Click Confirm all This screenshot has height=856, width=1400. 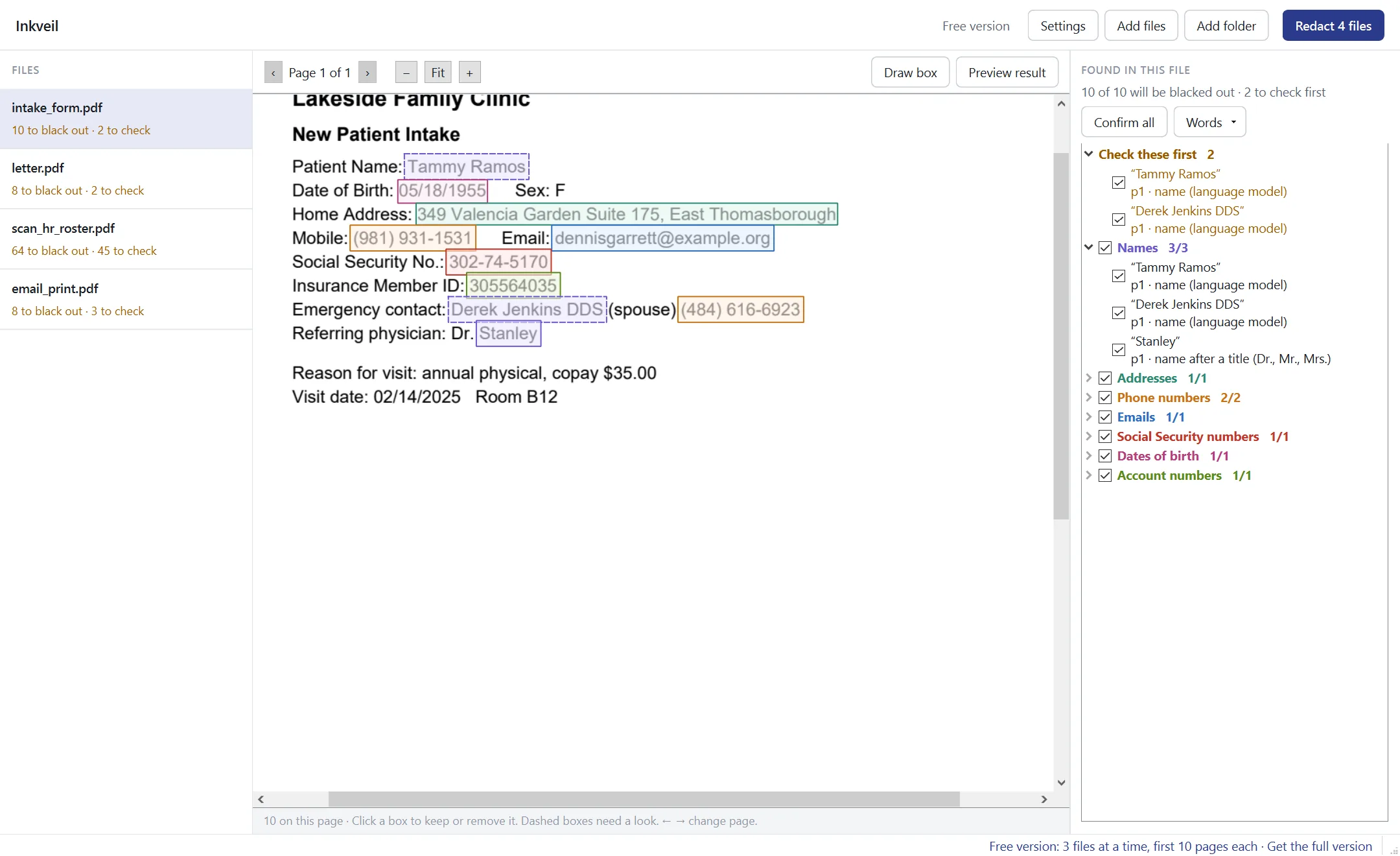pyautogui.click(x=1124, y=123)
